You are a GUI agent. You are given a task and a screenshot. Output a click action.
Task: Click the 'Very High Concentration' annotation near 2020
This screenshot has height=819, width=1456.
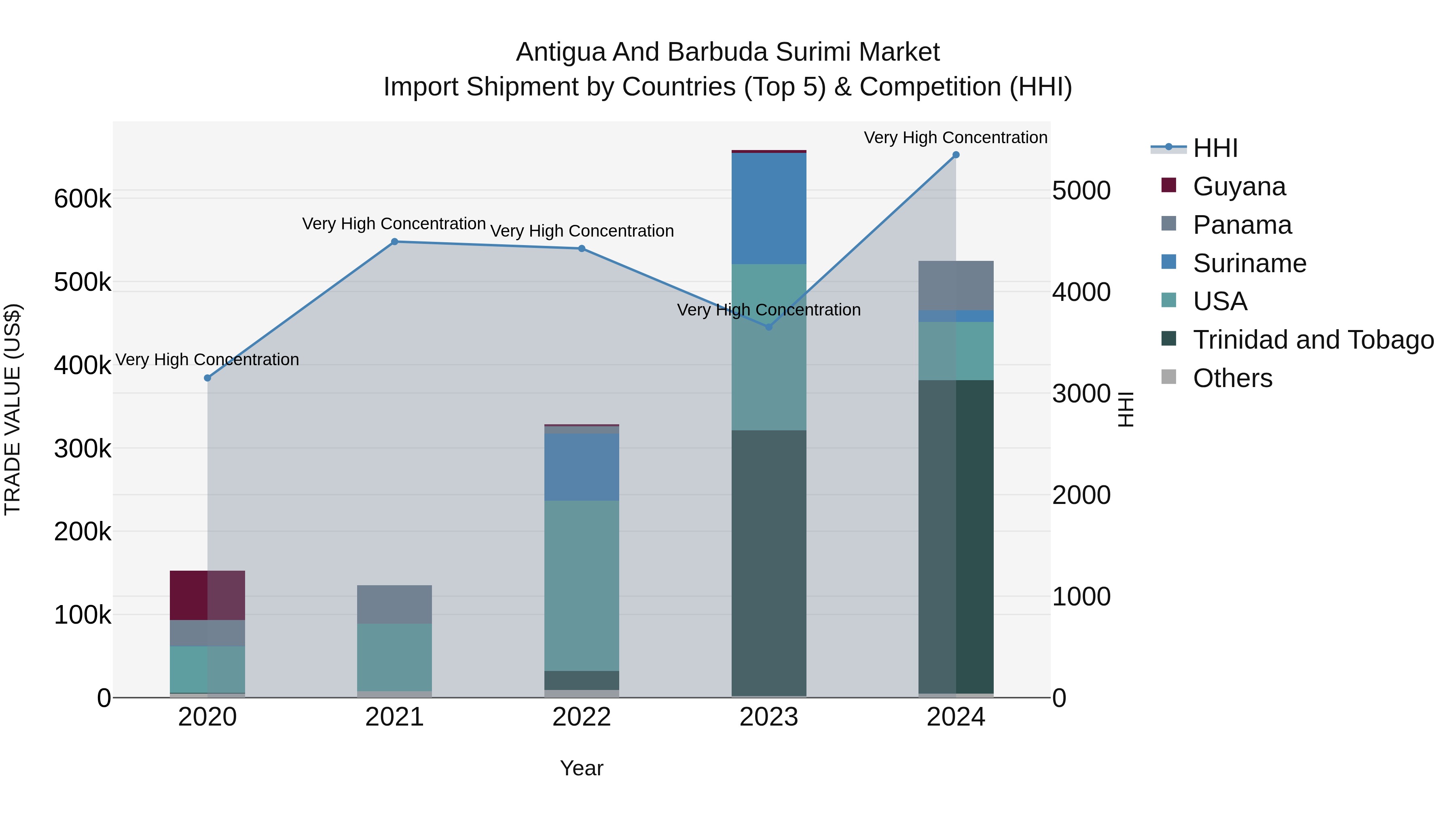[x=207, y=360]
